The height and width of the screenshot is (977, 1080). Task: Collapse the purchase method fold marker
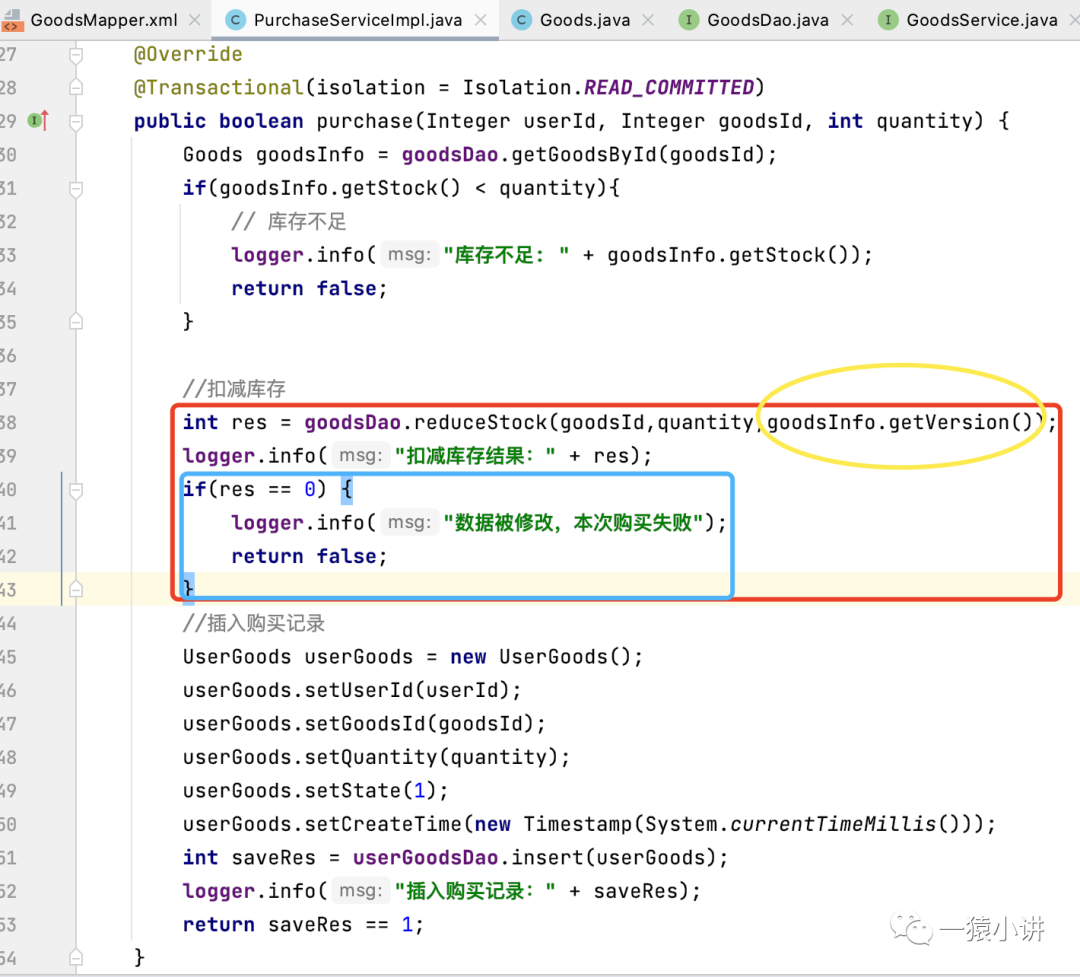(76, 121)
